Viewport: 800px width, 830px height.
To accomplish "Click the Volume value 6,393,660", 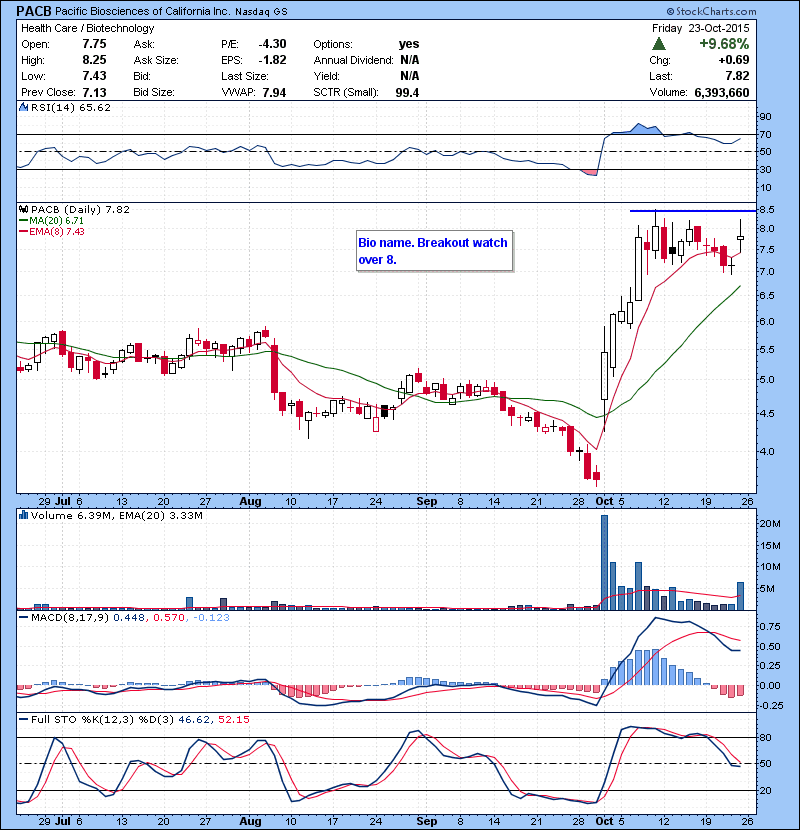I will click(722, 93).
